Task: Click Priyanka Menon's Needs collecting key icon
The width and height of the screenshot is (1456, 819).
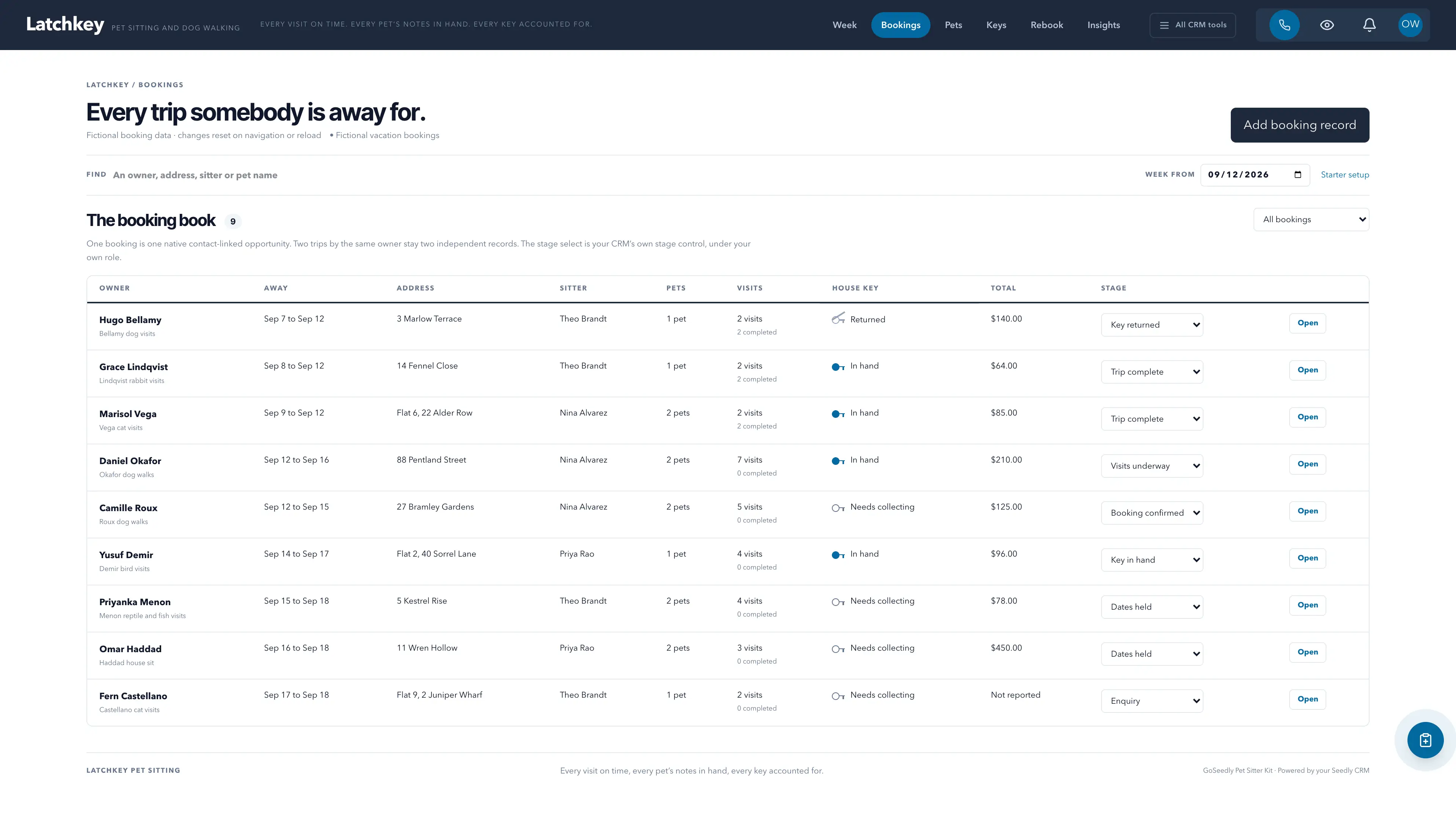Action: (838, 602)
